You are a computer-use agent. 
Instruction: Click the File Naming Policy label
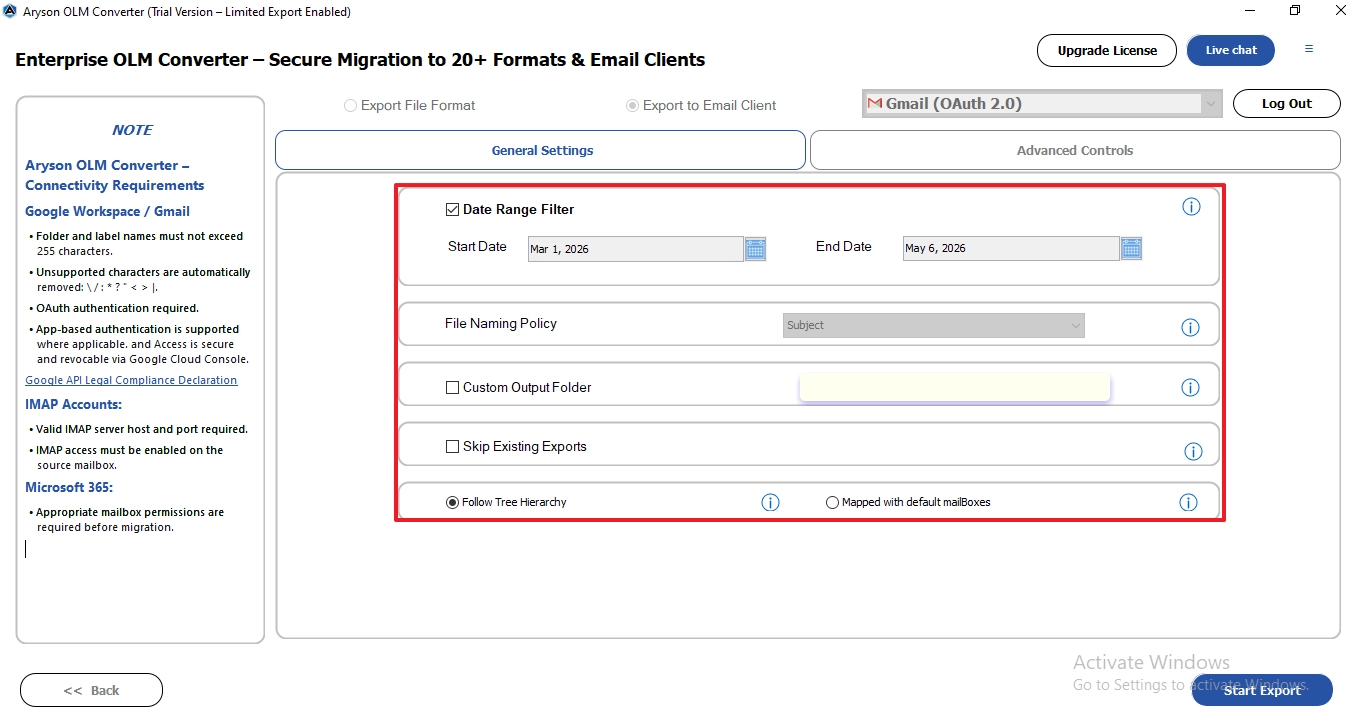501,323
